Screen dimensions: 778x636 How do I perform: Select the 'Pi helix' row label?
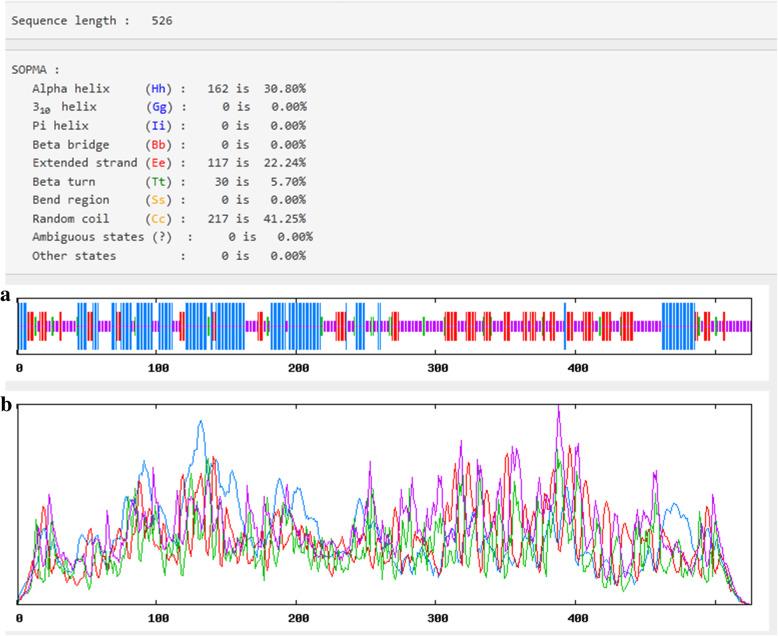[x=61, y=126]
